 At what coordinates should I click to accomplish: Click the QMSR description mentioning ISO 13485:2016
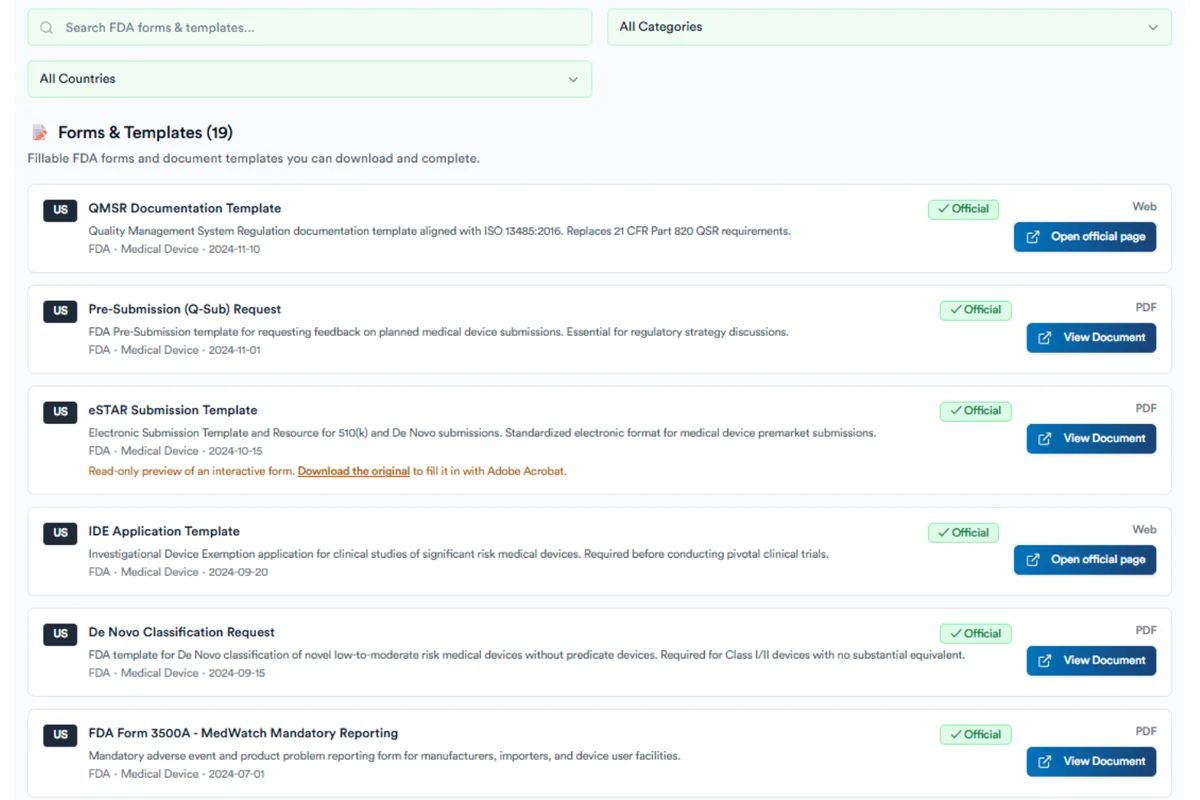440,232
